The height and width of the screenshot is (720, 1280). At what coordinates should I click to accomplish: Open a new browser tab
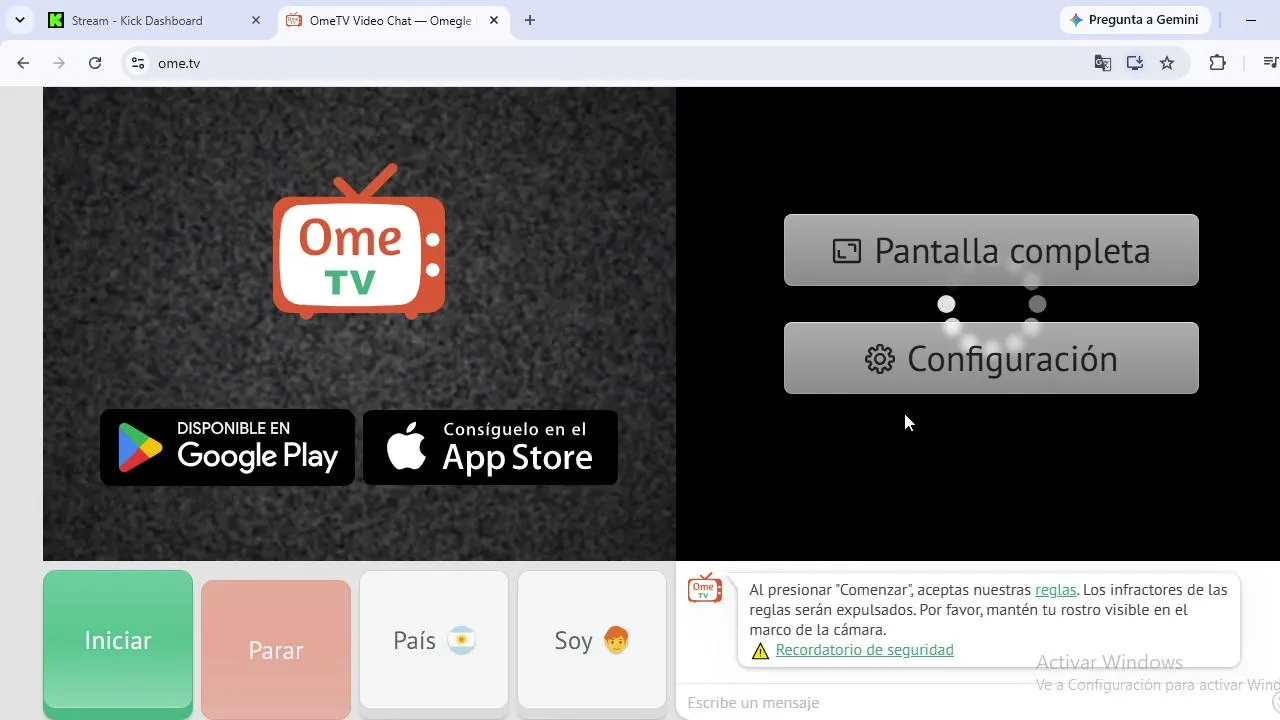click(530, 20)
